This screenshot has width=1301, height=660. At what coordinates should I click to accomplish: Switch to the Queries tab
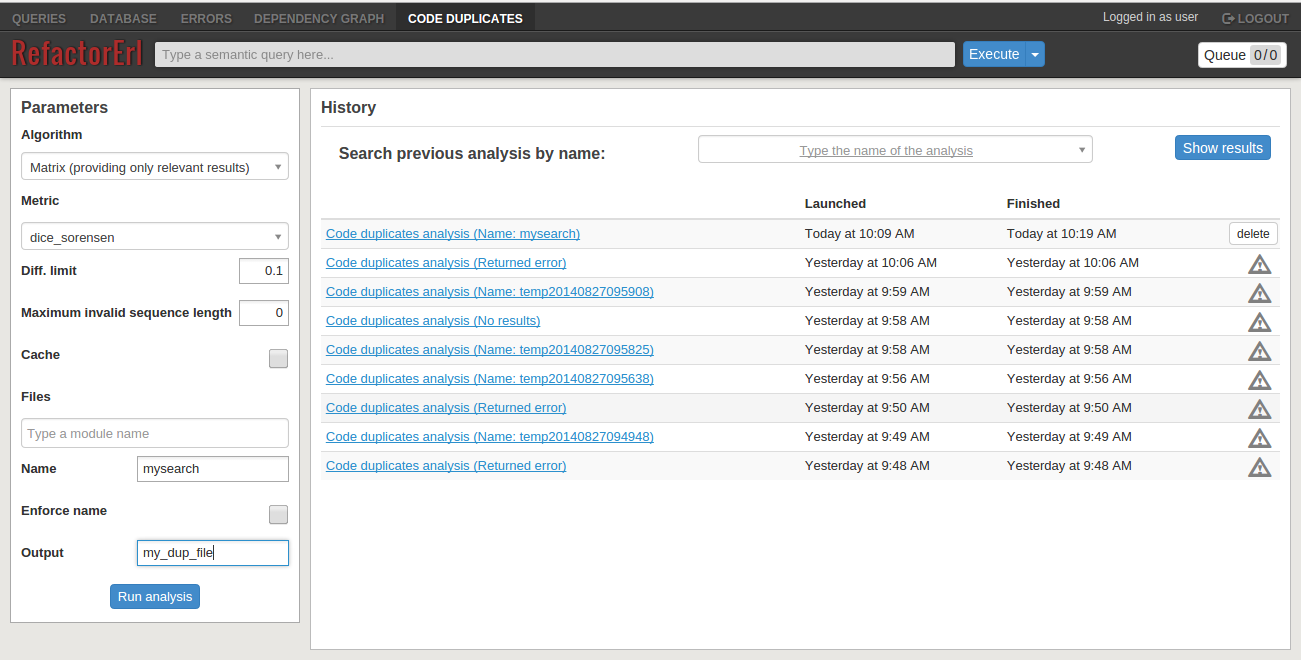[39, 18]
